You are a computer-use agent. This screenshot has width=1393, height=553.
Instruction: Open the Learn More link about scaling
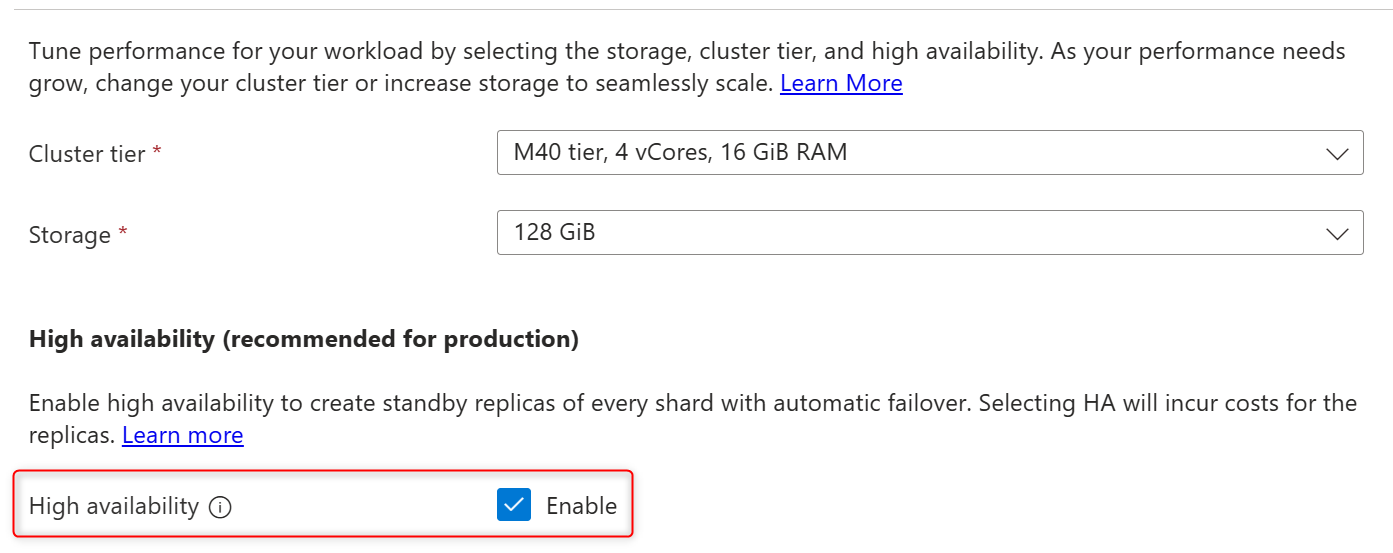coord(841,84)
